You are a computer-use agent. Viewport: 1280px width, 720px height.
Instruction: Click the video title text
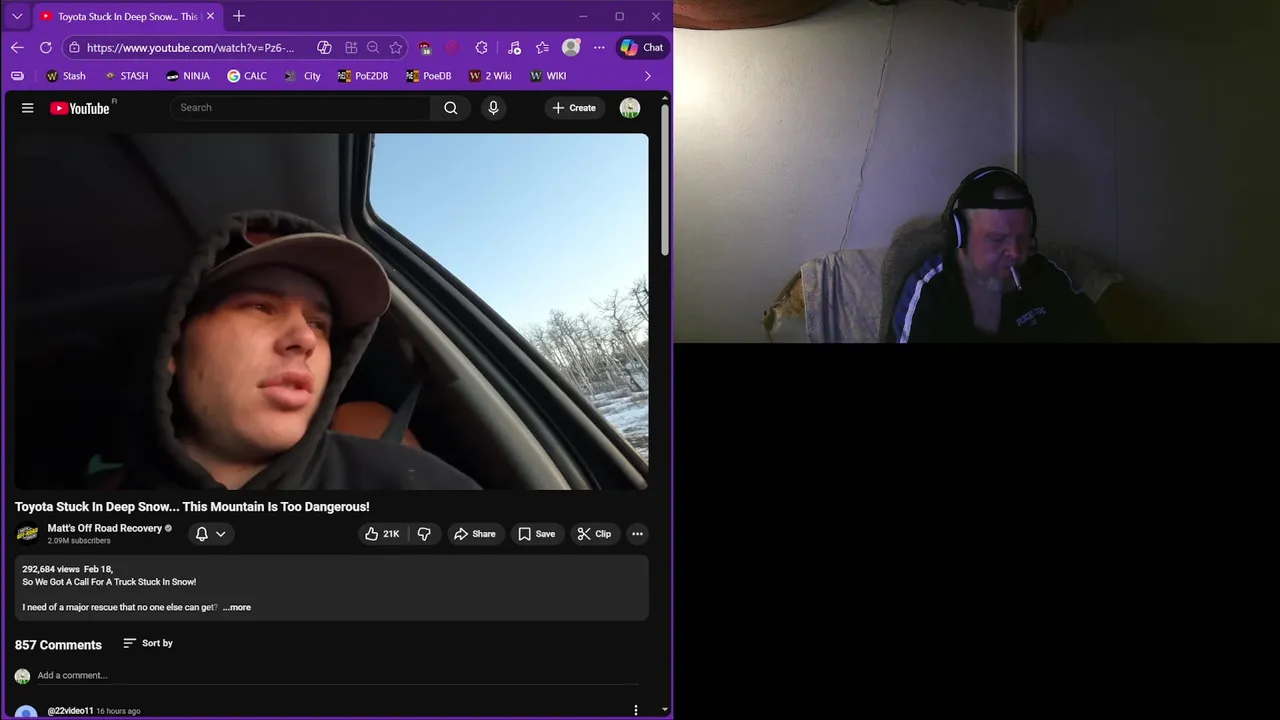tap(192, 507)
